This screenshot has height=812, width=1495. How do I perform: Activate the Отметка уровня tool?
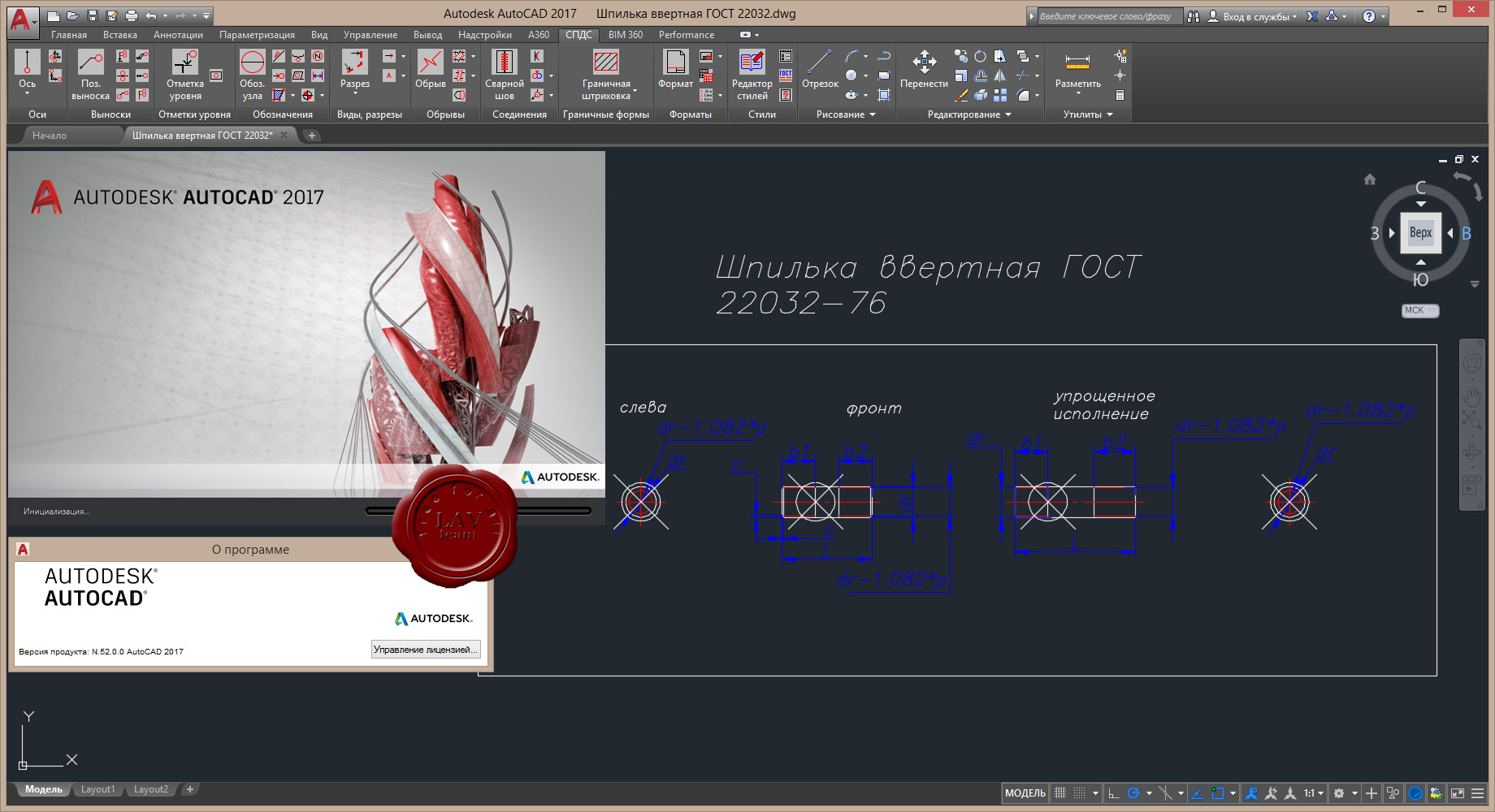[185, 75]
